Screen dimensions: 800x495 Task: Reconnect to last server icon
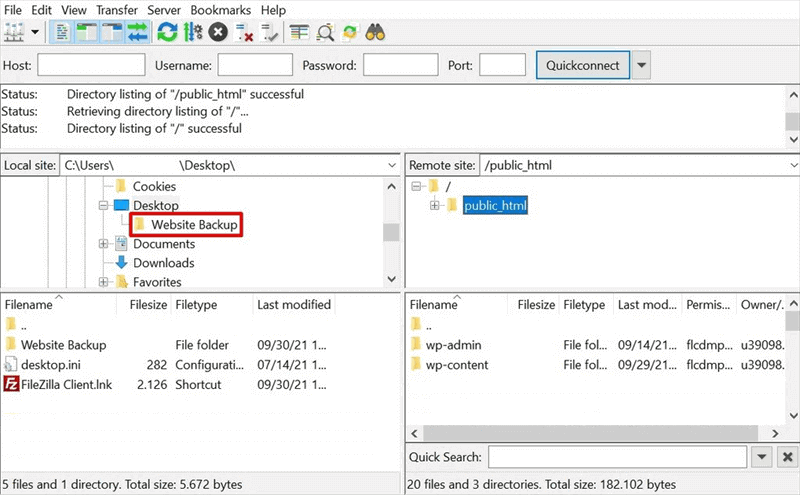click(x=268, y=32)
